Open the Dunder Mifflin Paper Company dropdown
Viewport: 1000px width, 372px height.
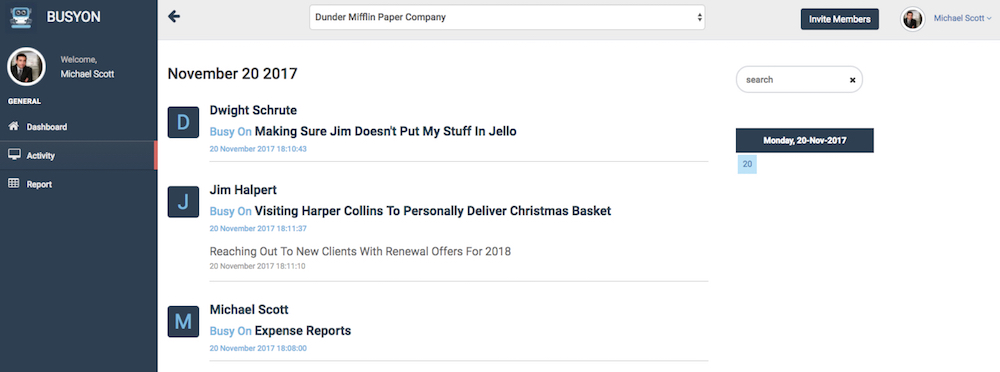point(507,17)
